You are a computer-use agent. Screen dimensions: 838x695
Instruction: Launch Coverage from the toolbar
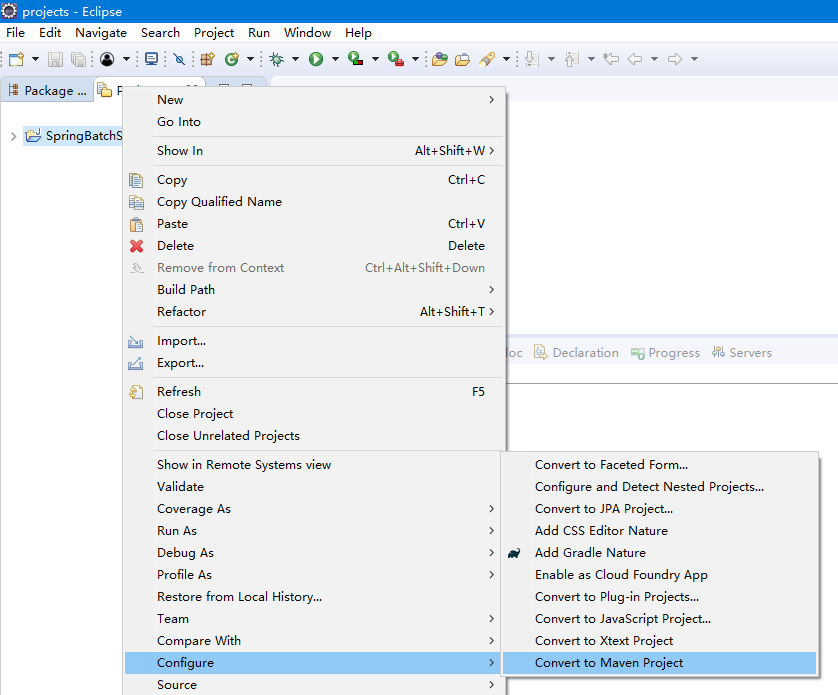click(x=356, y=58)
